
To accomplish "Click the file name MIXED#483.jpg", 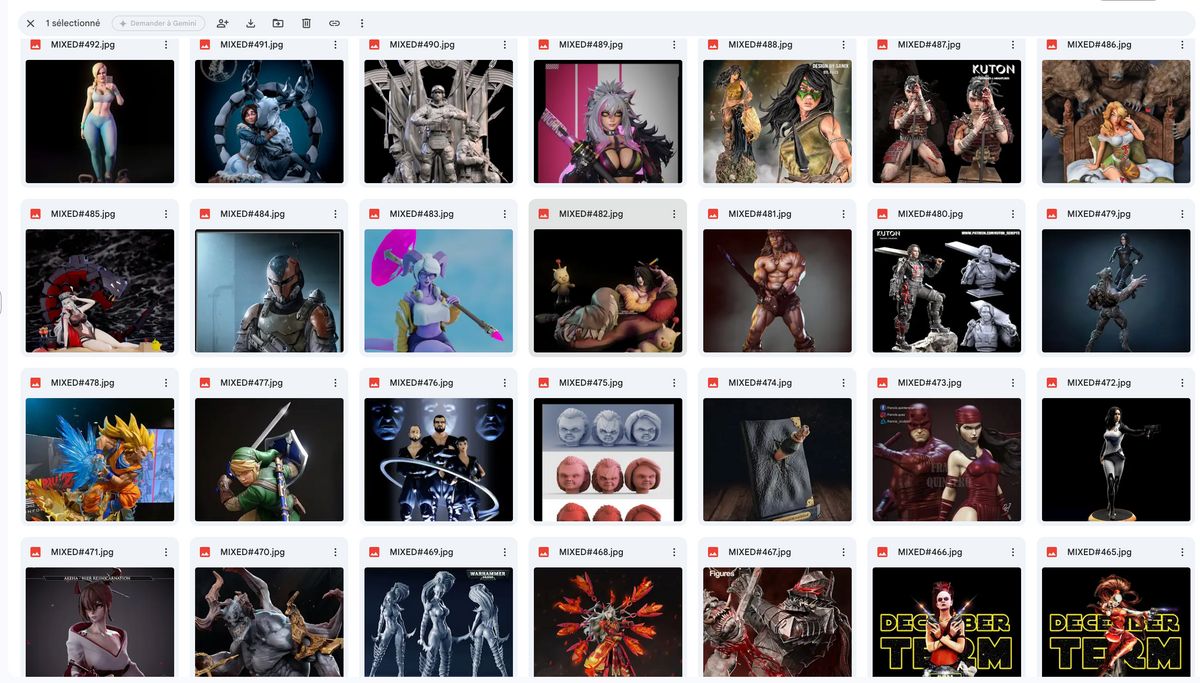I will tap(421, 214).
